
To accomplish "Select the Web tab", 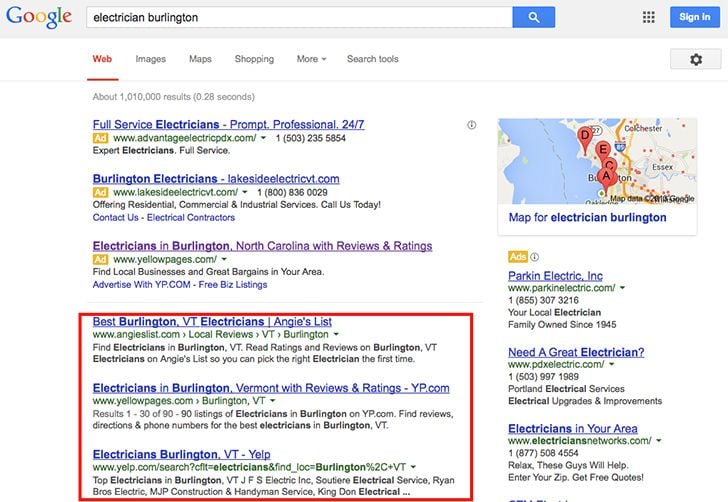I will click(102, 59).
